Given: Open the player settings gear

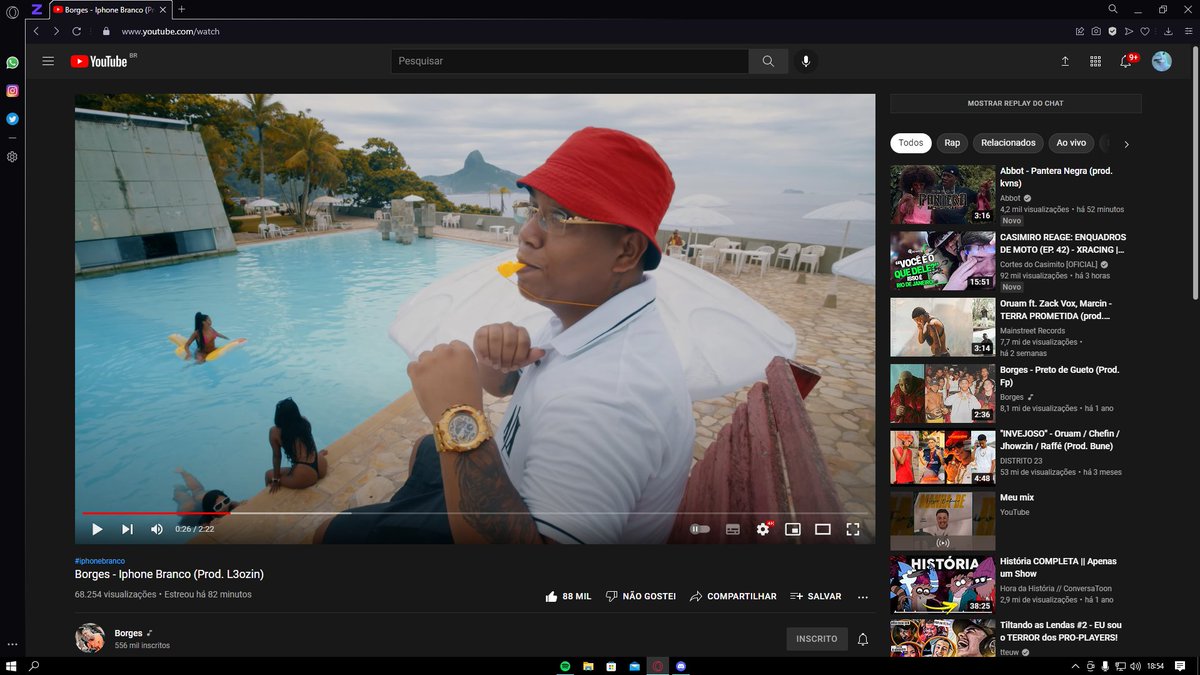Looking at the screenshot, I should coord(764,529).
